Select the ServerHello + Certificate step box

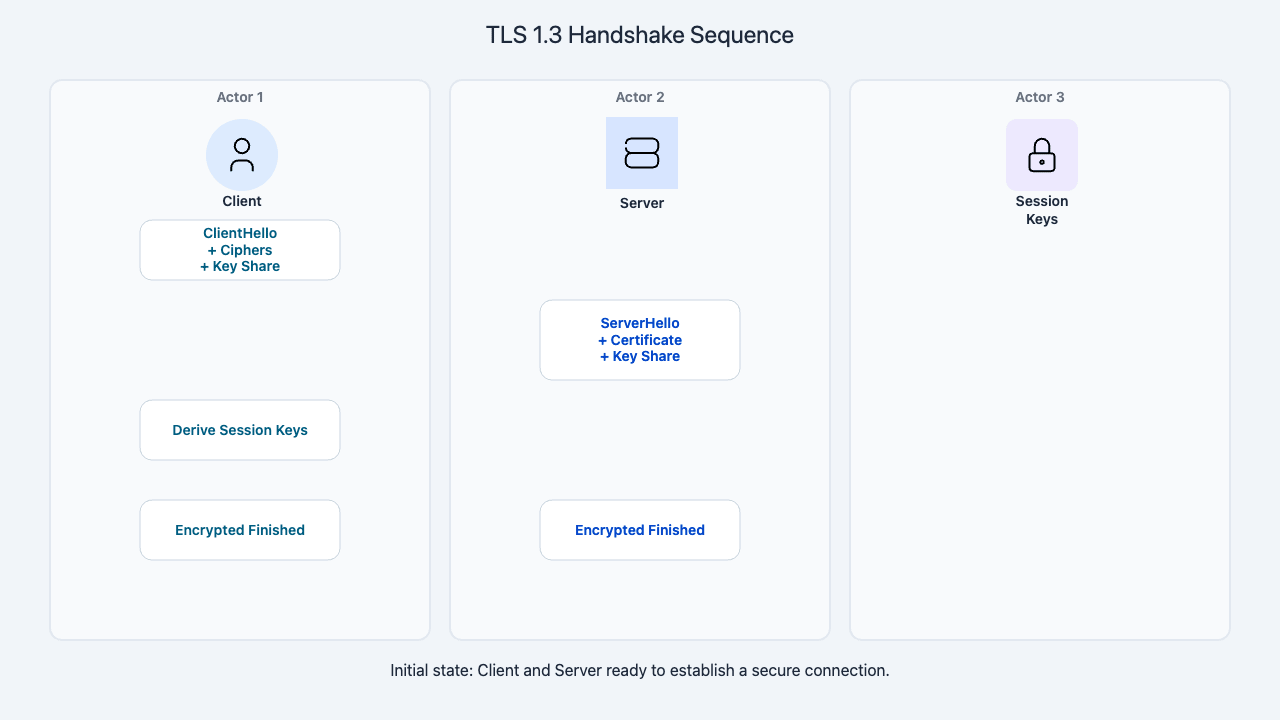coord(640,340)
